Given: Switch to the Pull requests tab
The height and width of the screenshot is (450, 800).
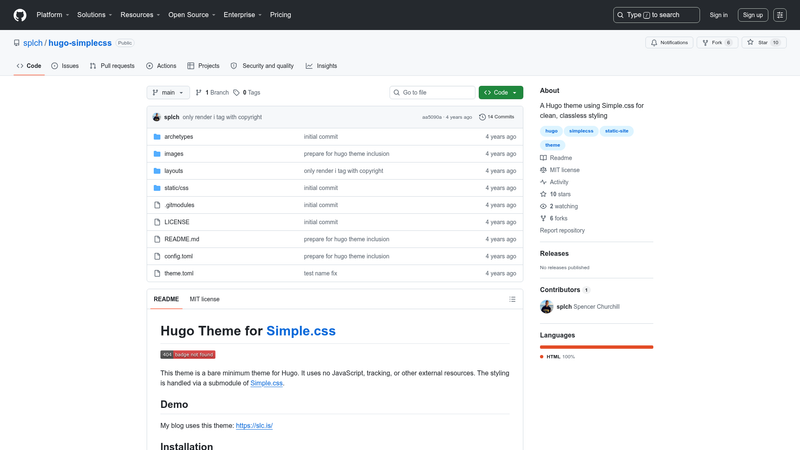Looking at the screenshot, I should (112, 66).
